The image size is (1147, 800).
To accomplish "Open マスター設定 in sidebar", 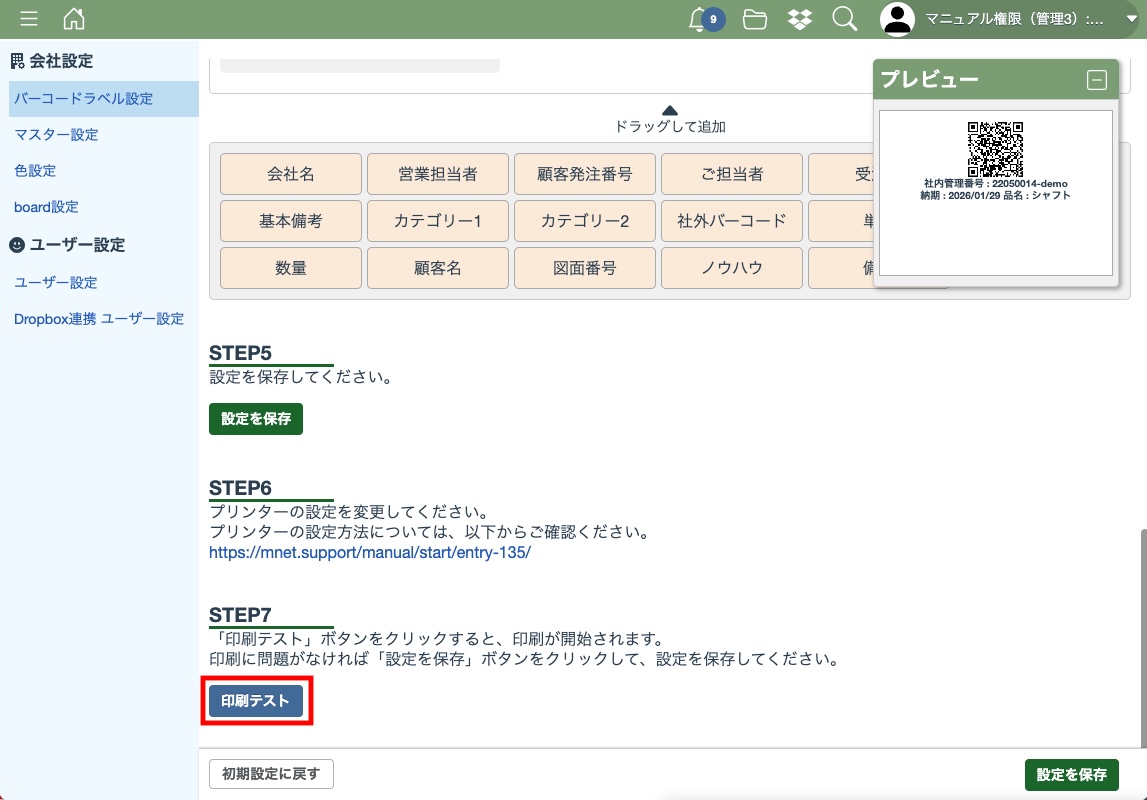I will (x=56, y=134).
